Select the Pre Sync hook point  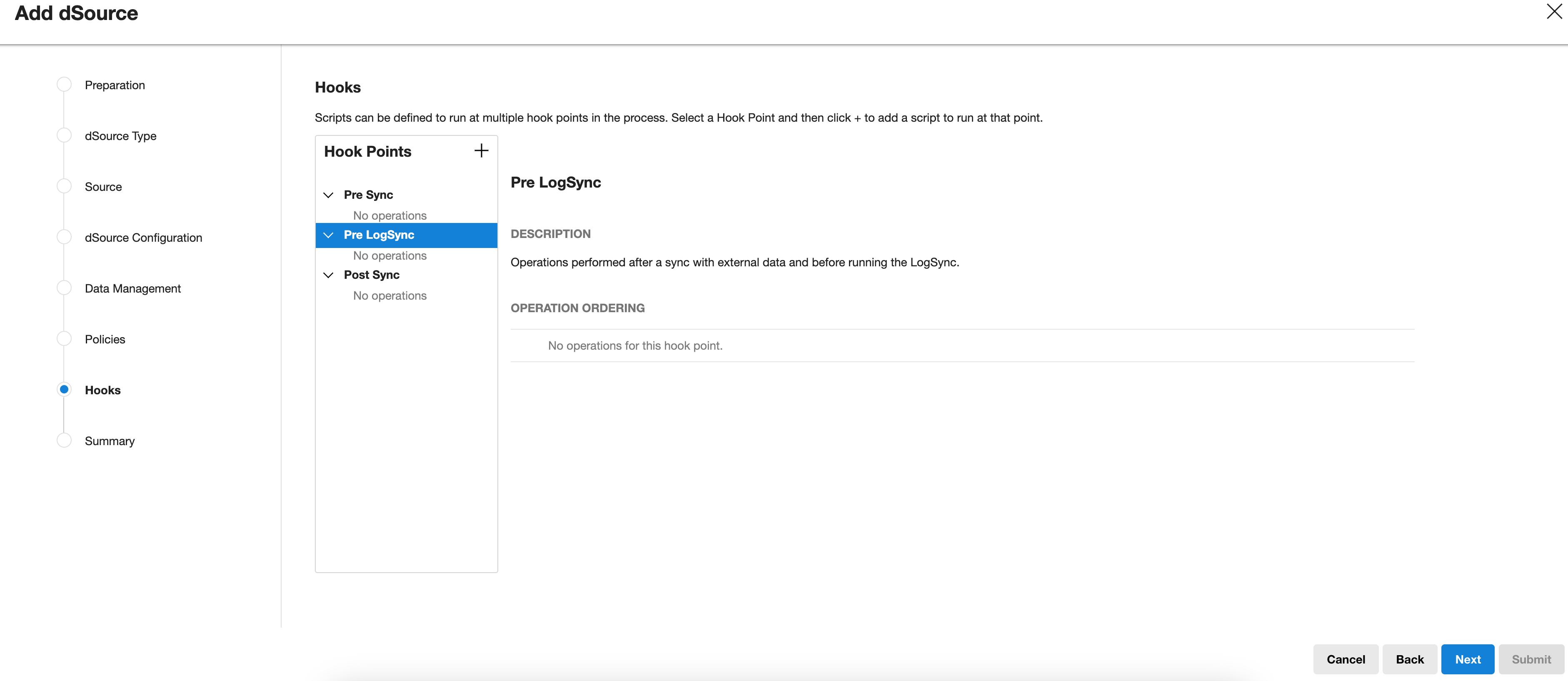pyautogui.click(x=368, y=195)
